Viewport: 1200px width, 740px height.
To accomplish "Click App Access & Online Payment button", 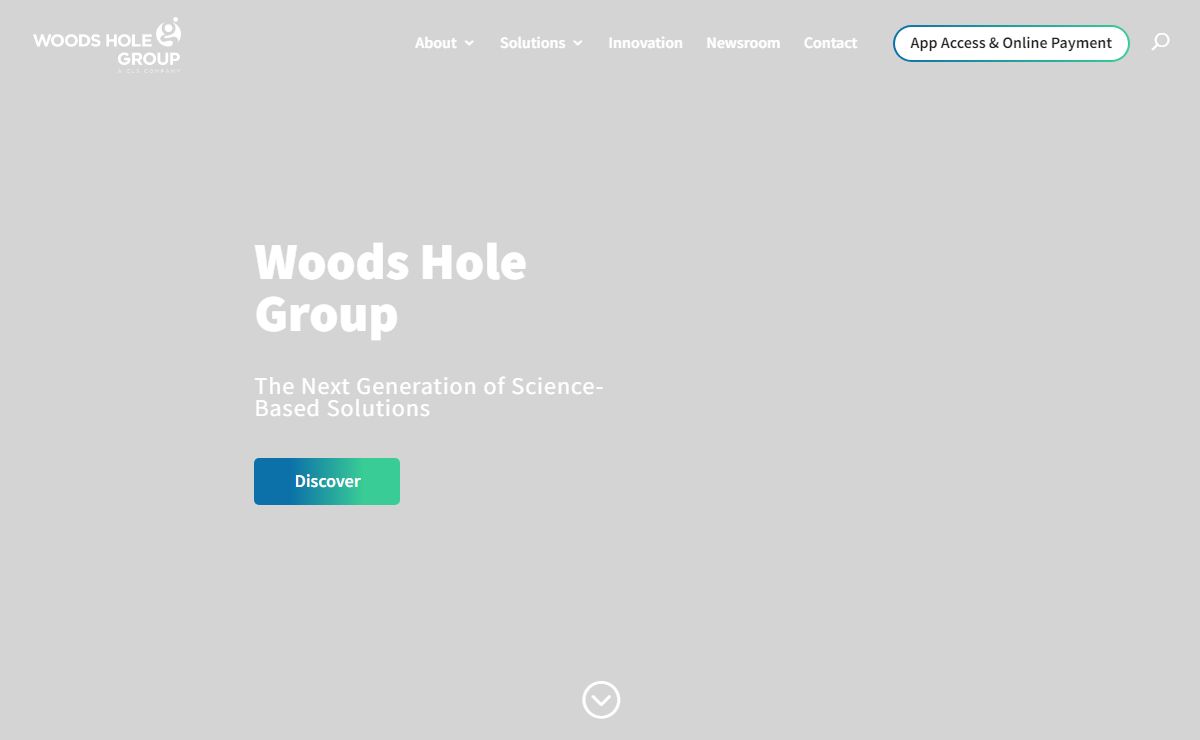I will 1011,43.
